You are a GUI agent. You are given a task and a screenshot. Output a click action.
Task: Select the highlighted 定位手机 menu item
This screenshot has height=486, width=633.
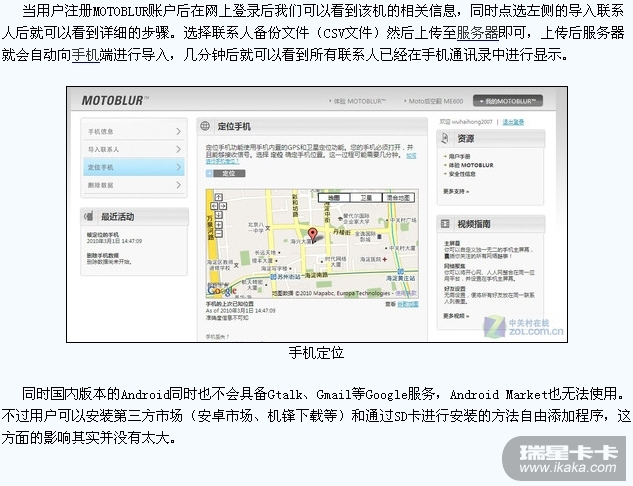click(x=134, y=167)
